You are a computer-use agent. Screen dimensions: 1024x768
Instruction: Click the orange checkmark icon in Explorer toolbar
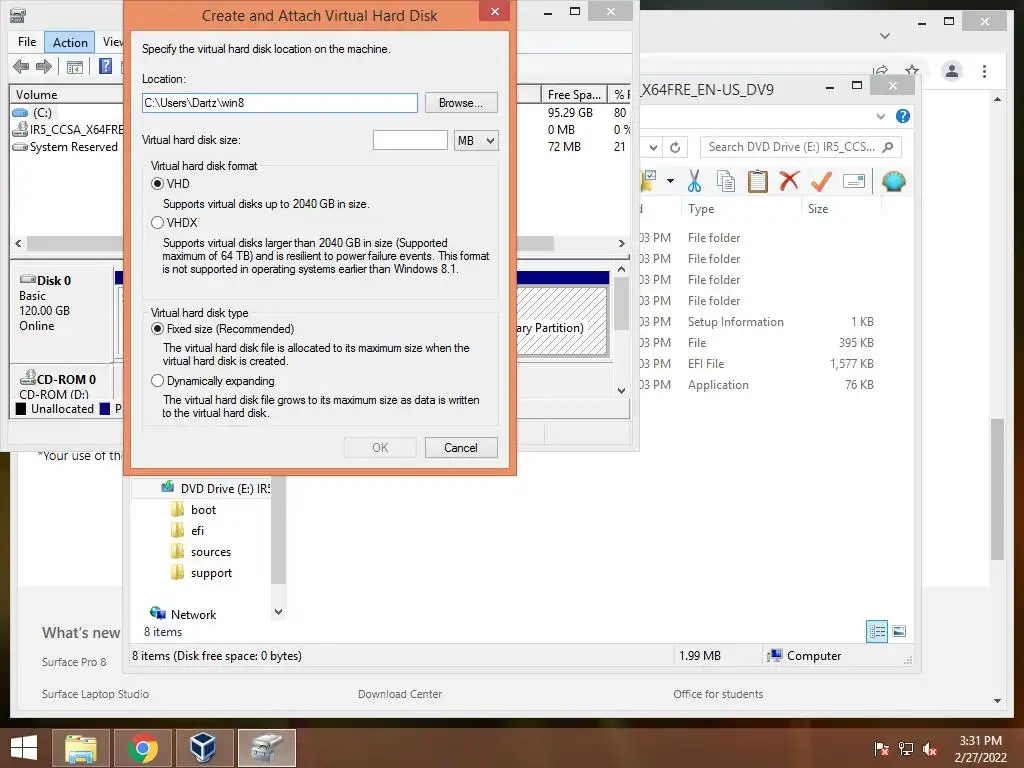[821, 181]
